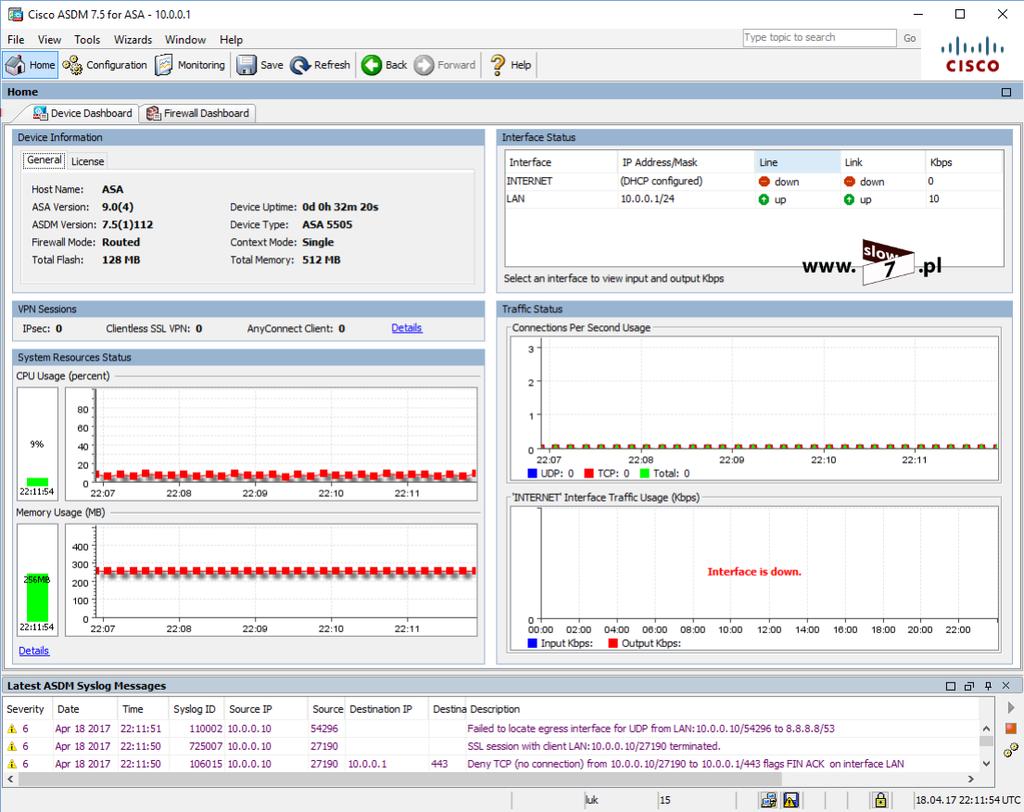Image resolution: width=1024 pixels, height=812 pixels.
Task: Open the Help menu
Action: coord(231,40)
